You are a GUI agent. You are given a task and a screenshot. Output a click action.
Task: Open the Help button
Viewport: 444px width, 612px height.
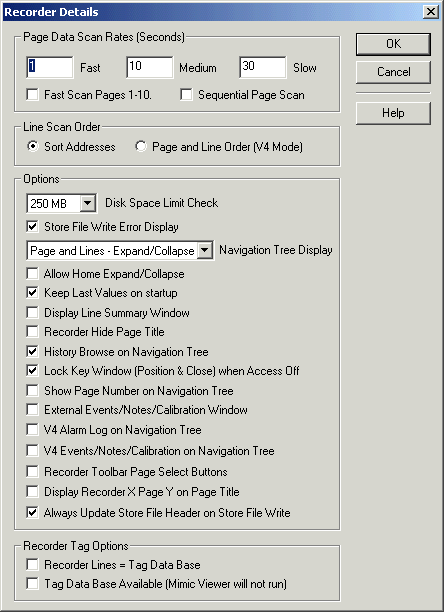click(393, 113)
